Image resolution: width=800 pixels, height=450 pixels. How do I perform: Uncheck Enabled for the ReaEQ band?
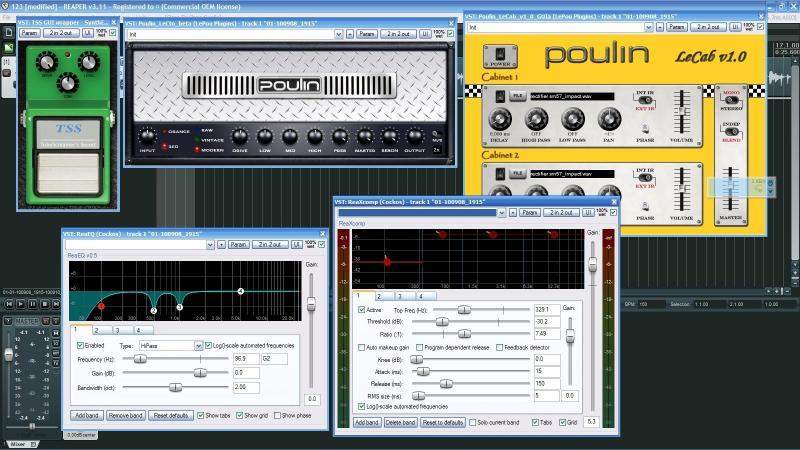click(x=80, y=345)
